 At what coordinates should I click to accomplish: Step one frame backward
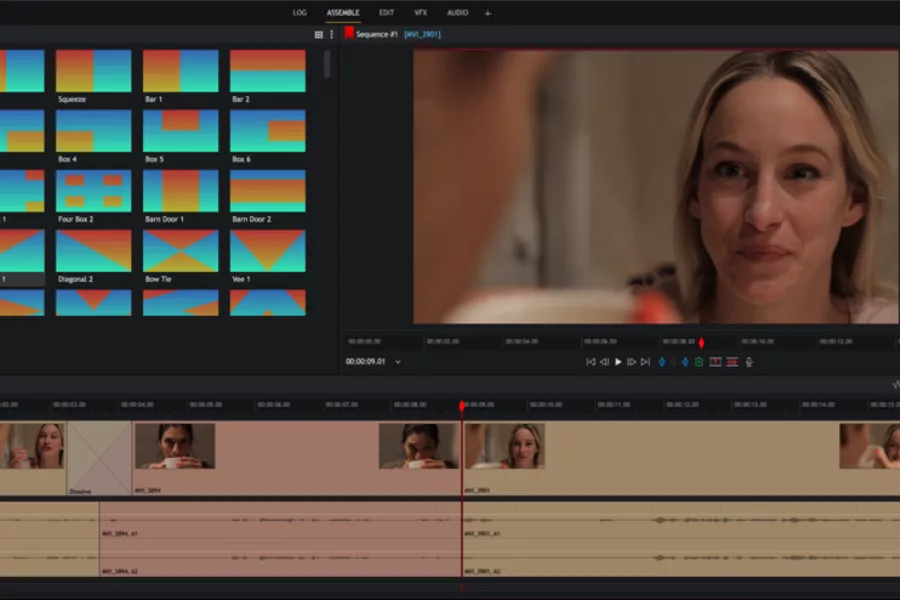click(x=604, y=362)
